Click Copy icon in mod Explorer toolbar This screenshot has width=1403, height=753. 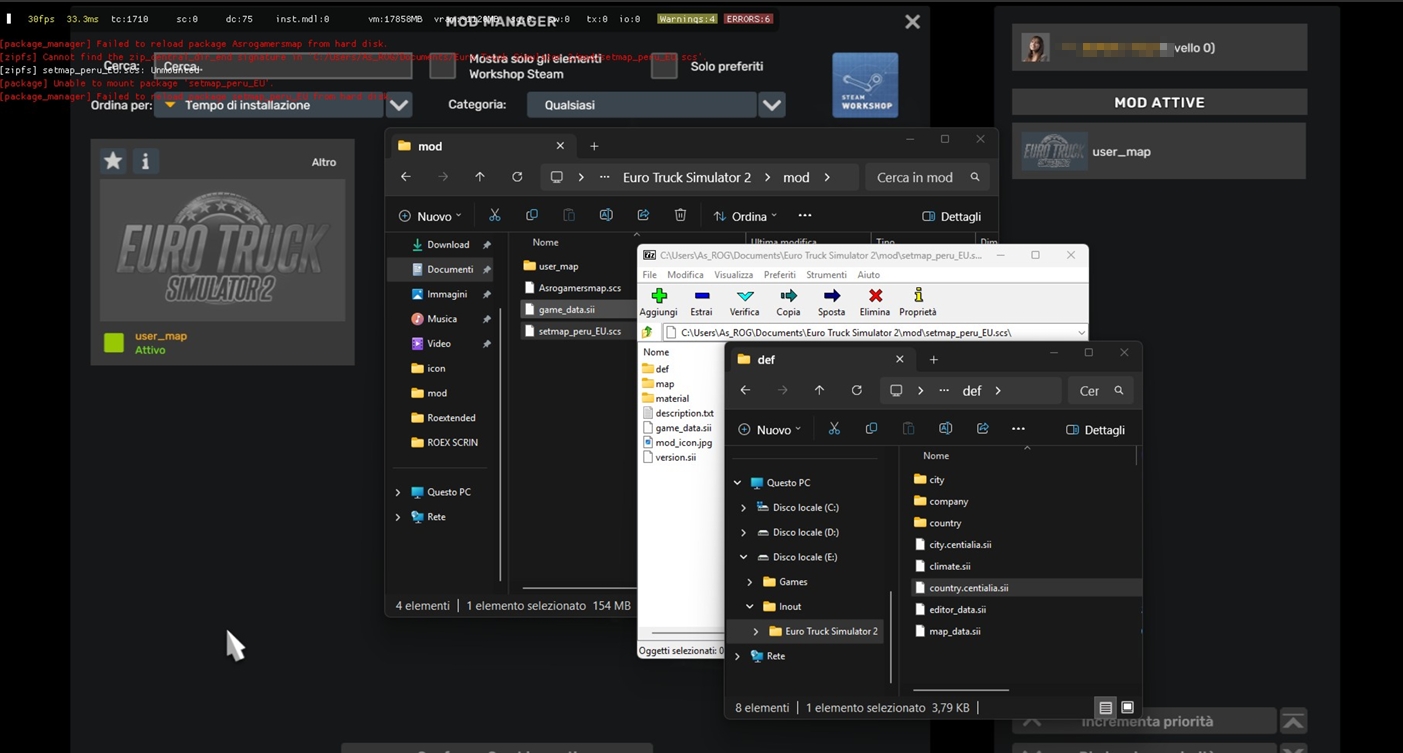[x=531, y=216]
